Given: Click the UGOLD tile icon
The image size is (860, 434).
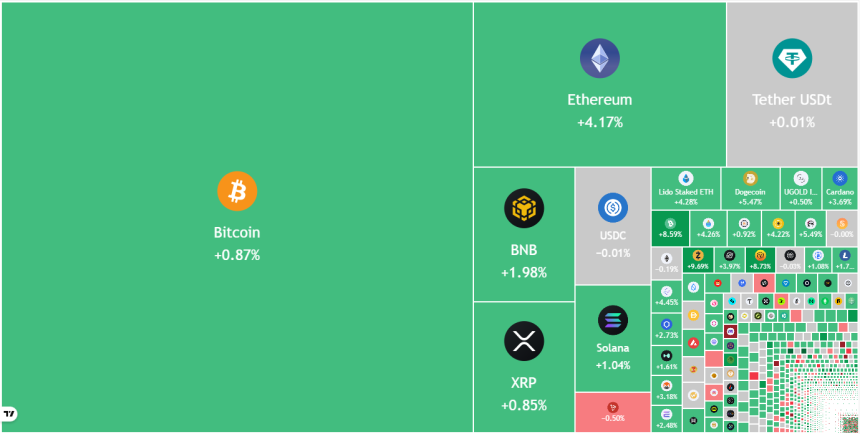Looking at the screenshot, I should click(x=800, y=178).
